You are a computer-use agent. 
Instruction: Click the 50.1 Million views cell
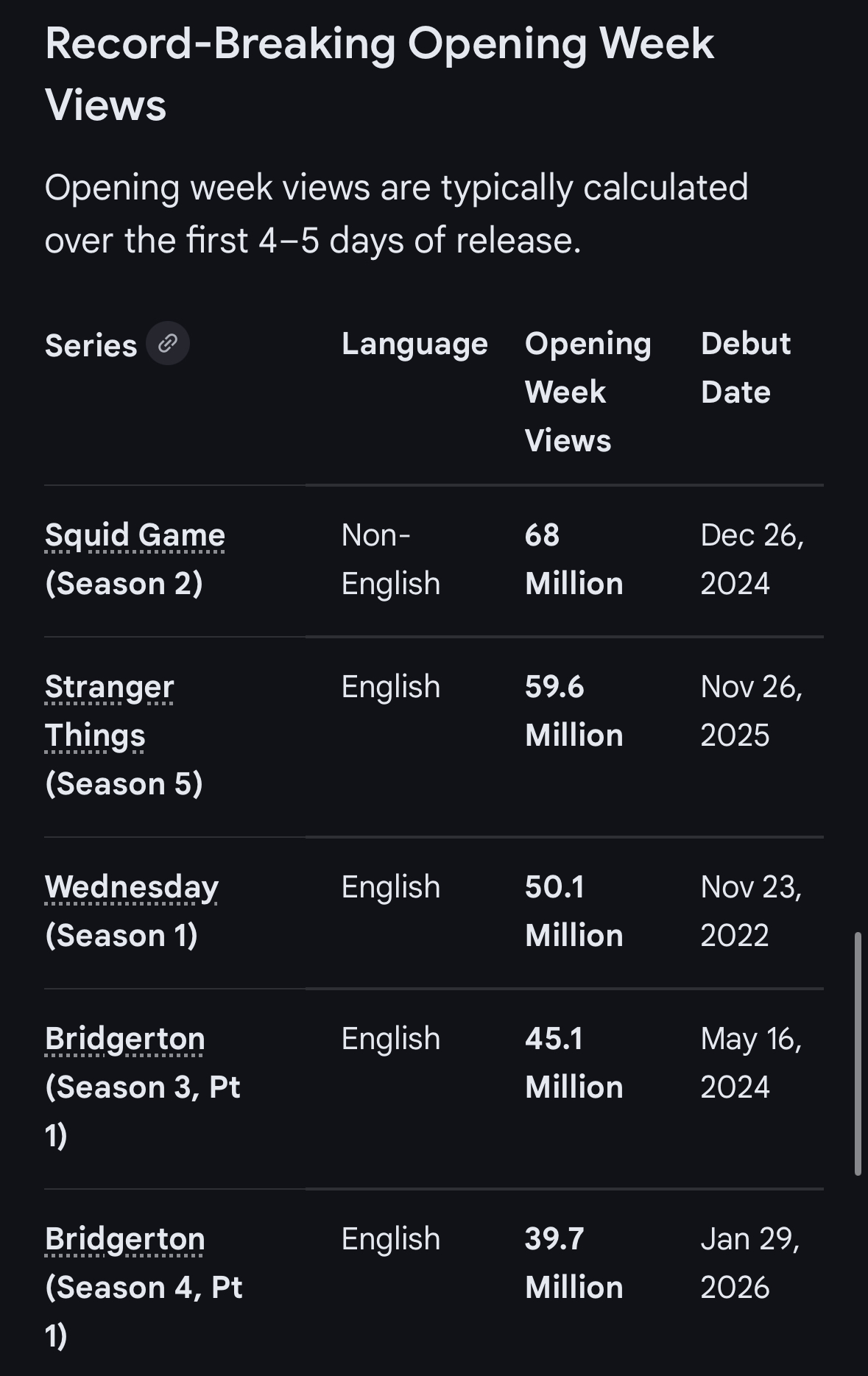pos(574,911)
